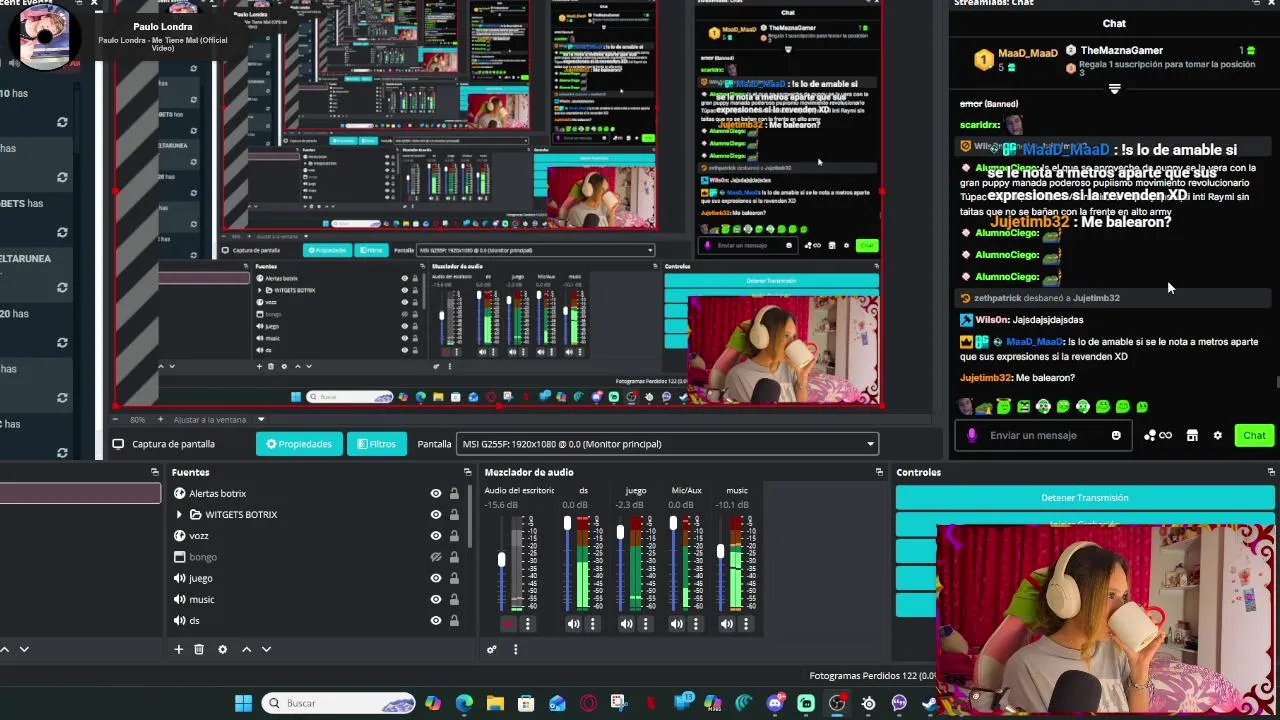Add a new source with the plus icon
The image size is (1280, 720).
tap(178, 649)
